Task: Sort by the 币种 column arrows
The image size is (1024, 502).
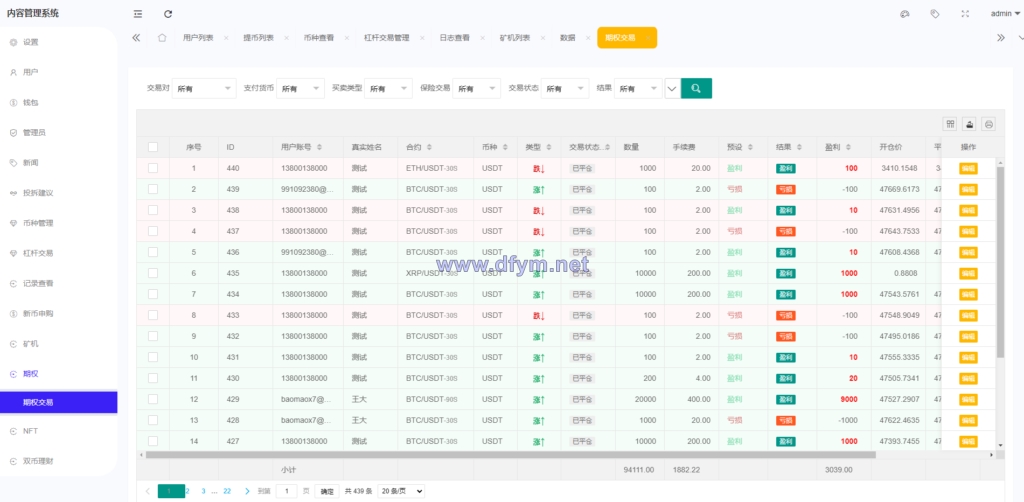Action: (505, 148)
